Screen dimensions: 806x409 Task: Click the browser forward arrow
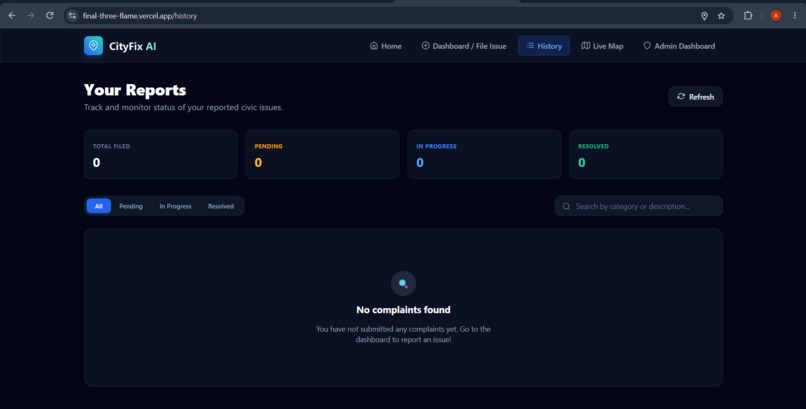31,15
